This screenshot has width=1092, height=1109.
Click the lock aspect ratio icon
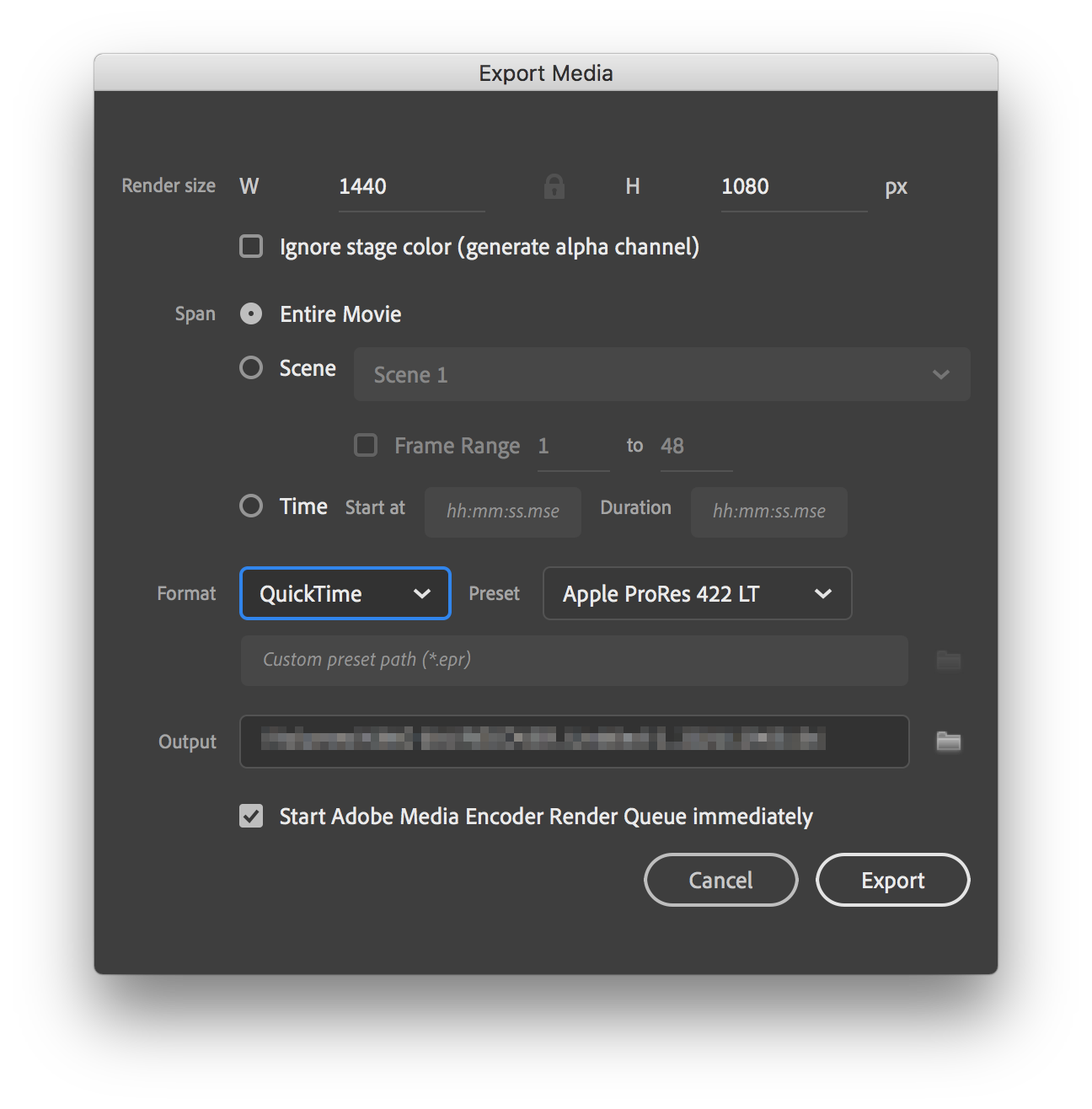554,185
